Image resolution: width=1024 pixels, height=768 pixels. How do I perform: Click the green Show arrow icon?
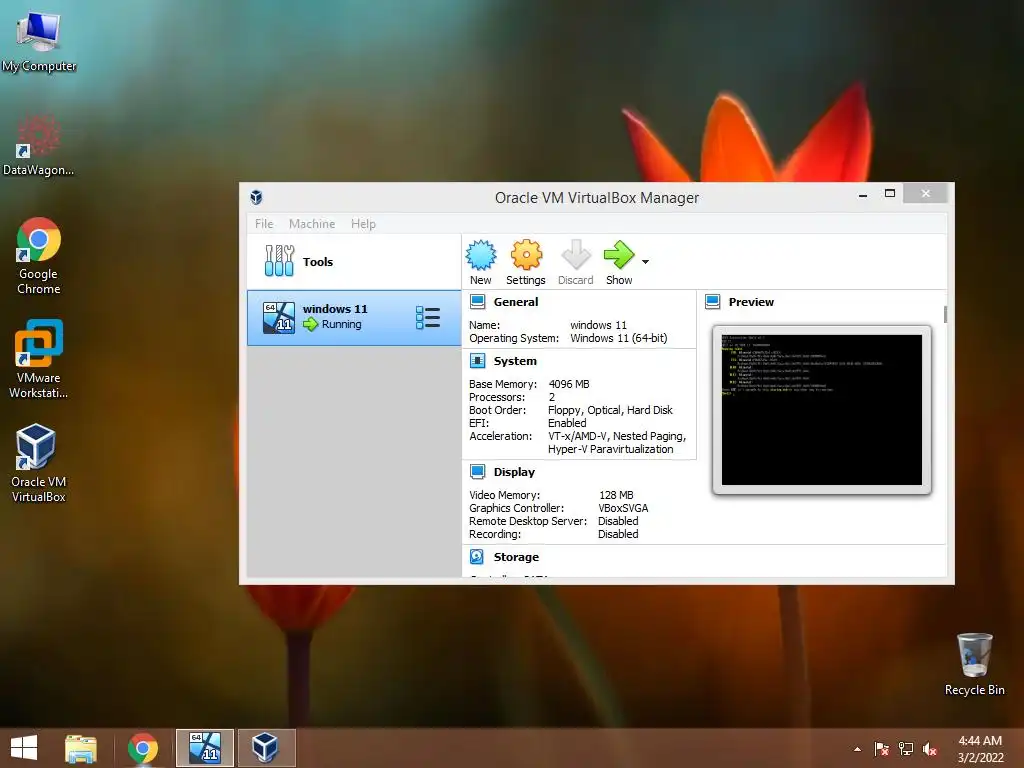tap(618, 255)
